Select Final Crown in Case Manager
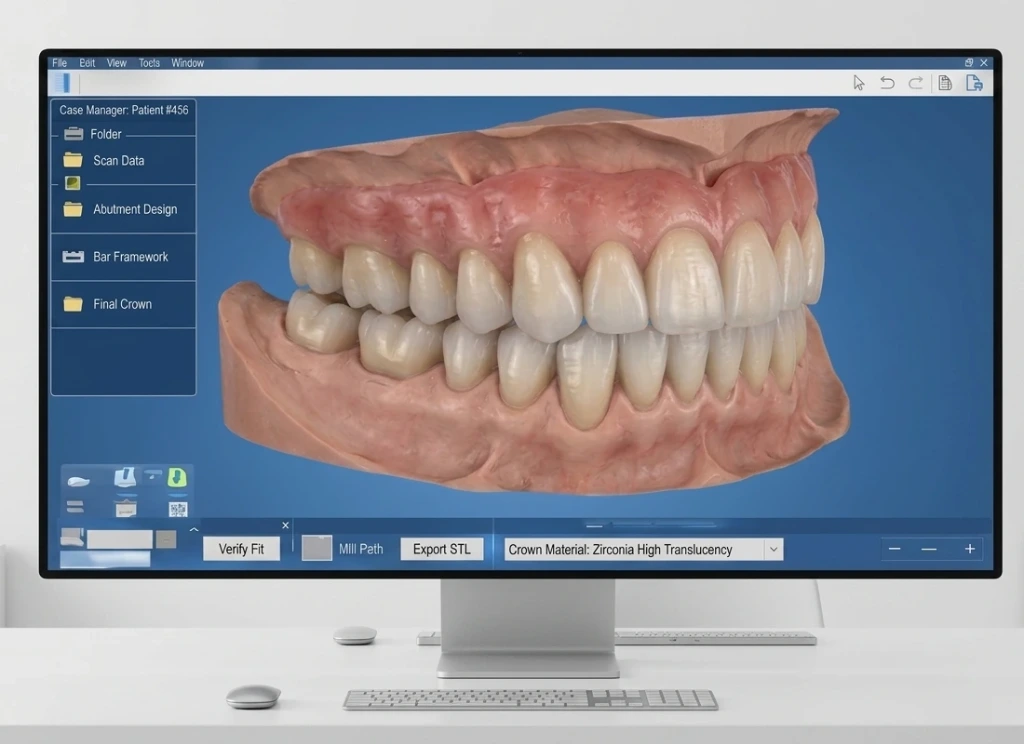The width and height of the screenshot is (1024, 744). [x=122, y=304]
